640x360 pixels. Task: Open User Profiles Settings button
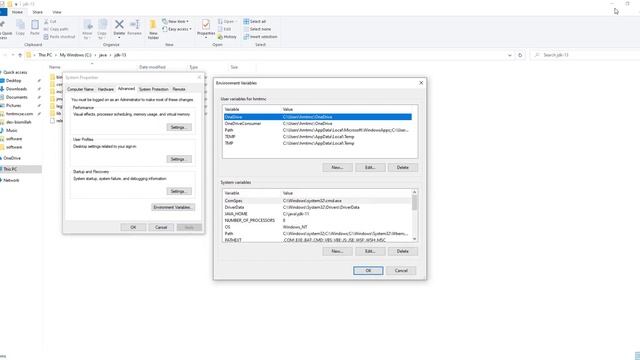tap(179, 159)
